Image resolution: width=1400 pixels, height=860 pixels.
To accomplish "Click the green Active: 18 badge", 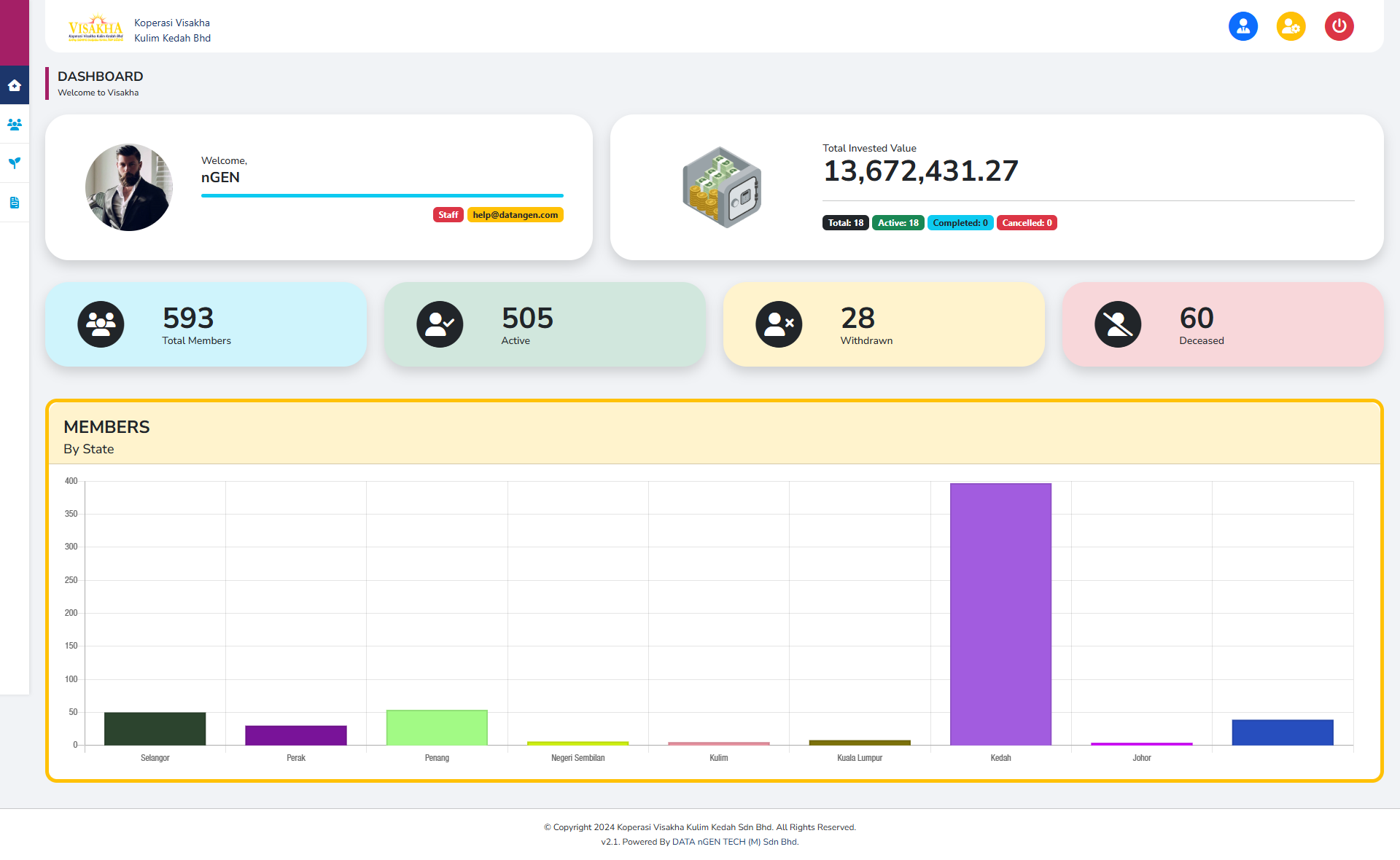I will pos(898,223).
